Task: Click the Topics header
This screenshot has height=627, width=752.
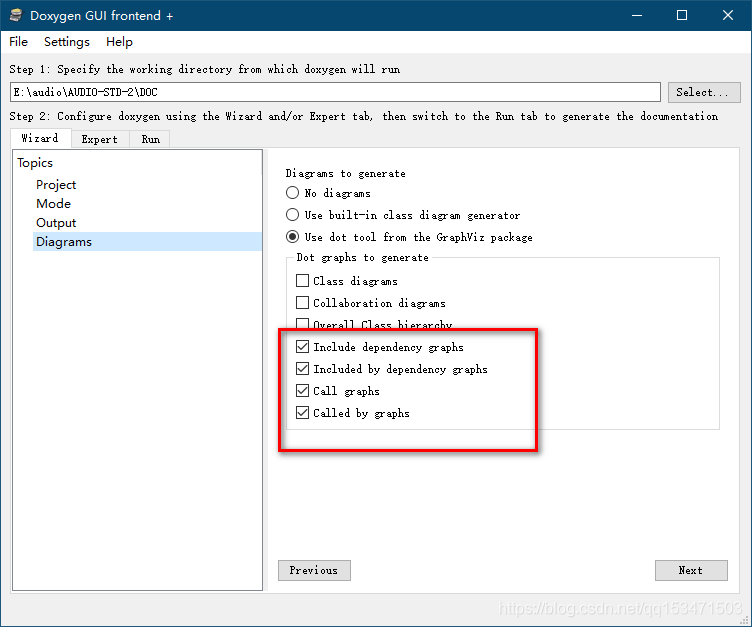Action: [x=35, y=163]
